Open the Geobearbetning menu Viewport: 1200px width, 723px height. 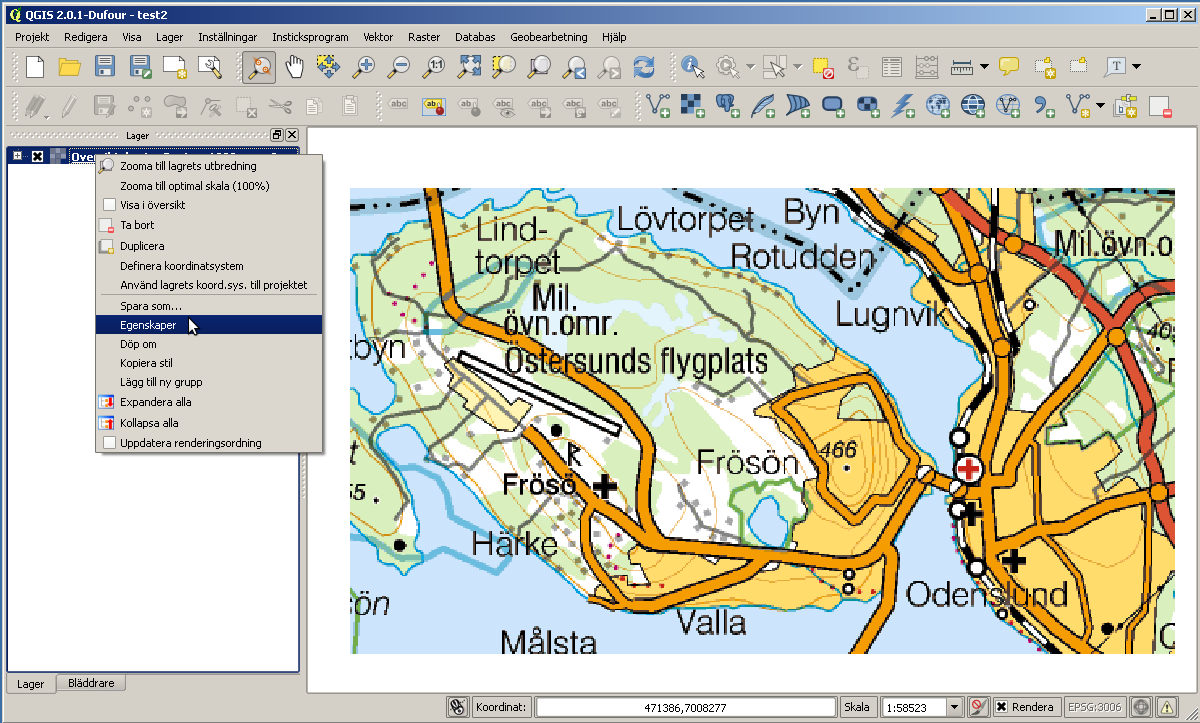(549, 37)
